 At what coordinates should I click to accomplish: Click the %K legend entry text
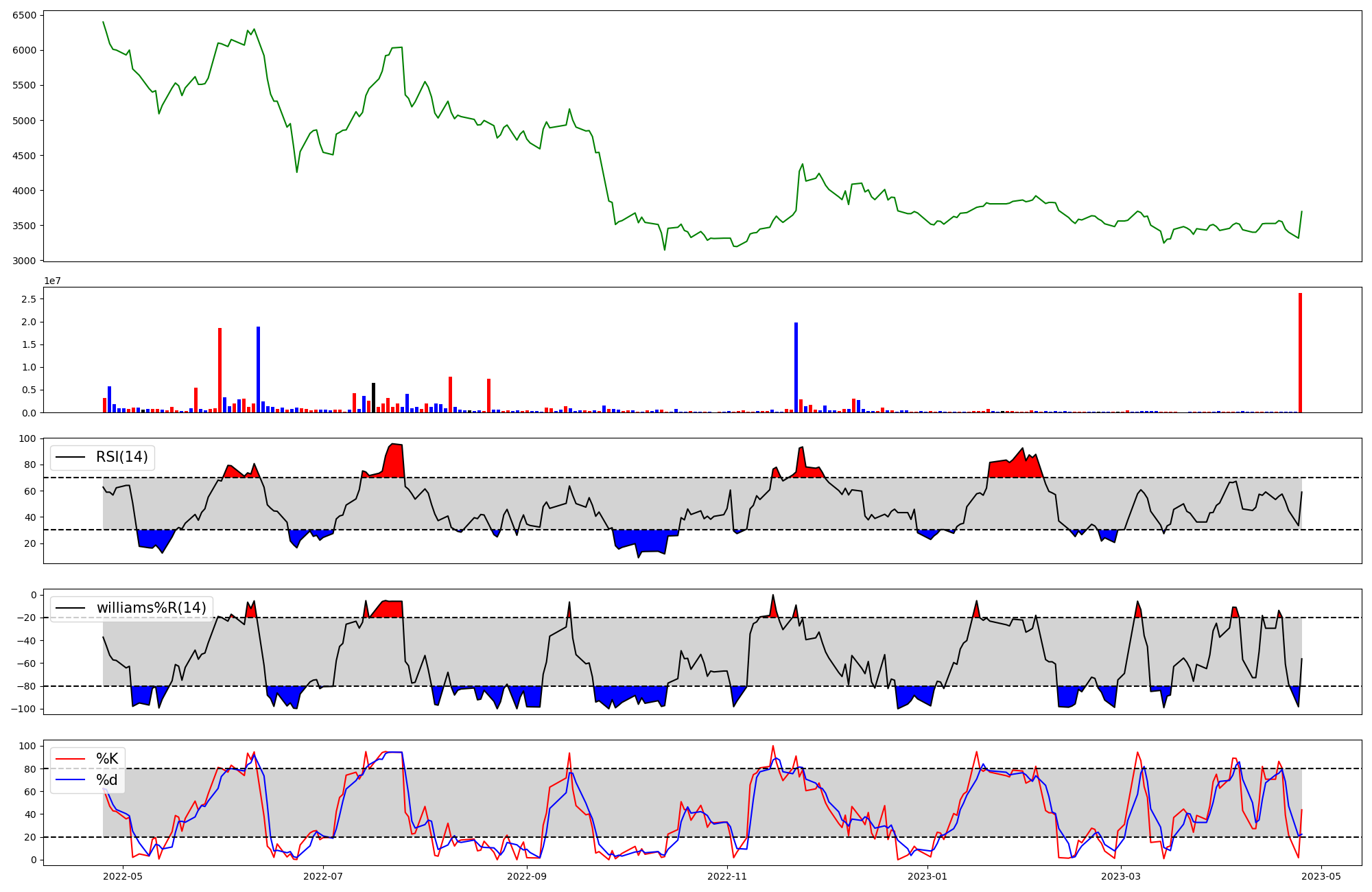click(x=107, y=759)
